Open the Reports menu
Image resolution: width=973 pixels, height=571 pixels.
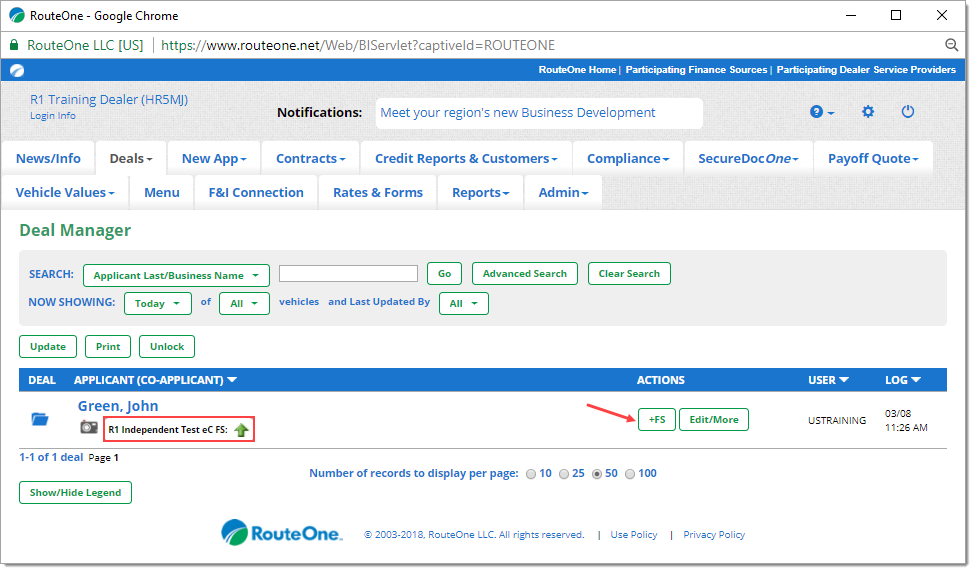pos(480,192)
